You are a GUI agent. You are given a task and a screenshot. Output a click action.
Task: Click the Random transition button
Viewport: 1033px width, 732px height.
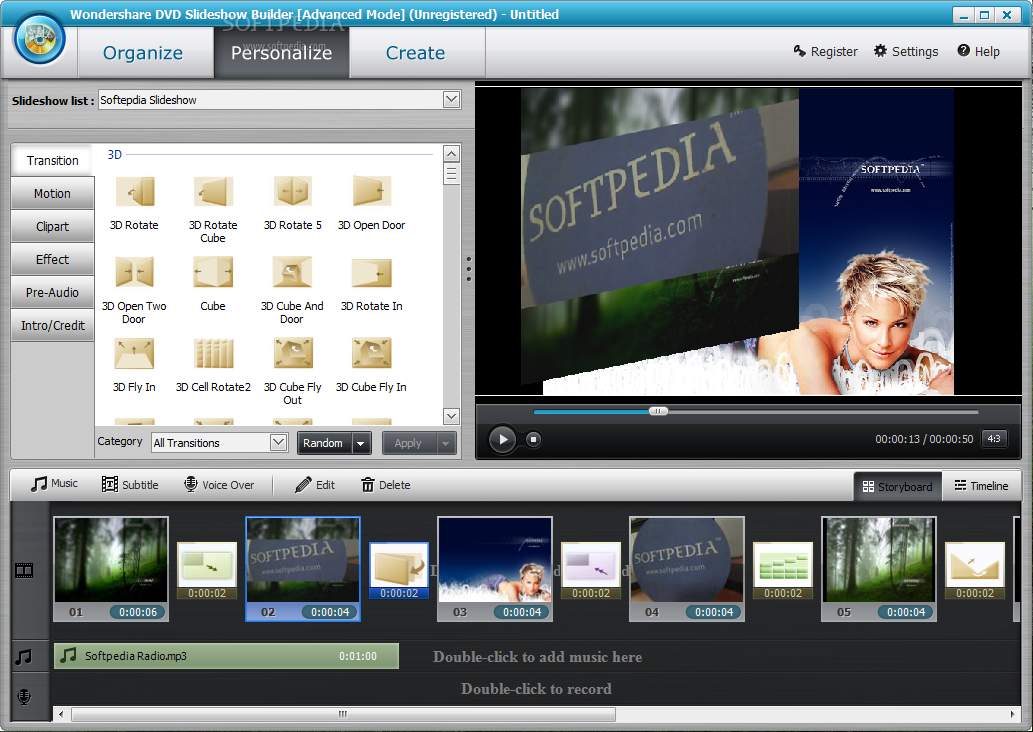click(x=324, y=443)
